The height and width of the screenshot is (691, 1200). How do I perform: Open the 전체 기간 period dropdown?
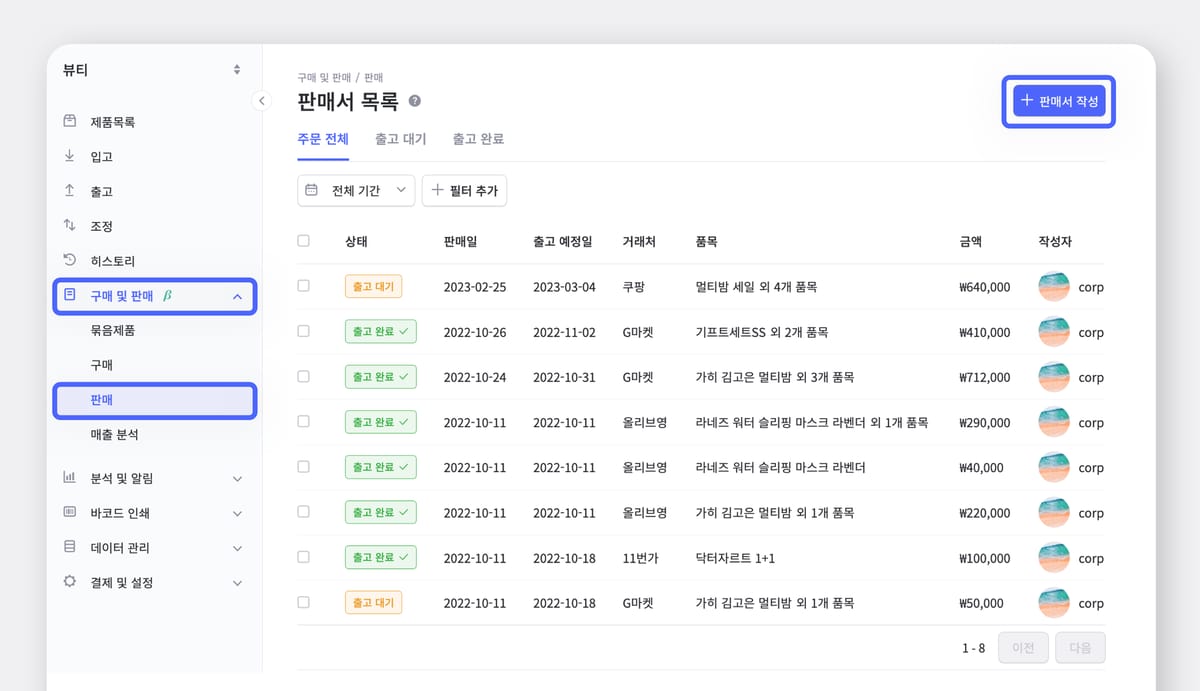(x=356, y=190)
